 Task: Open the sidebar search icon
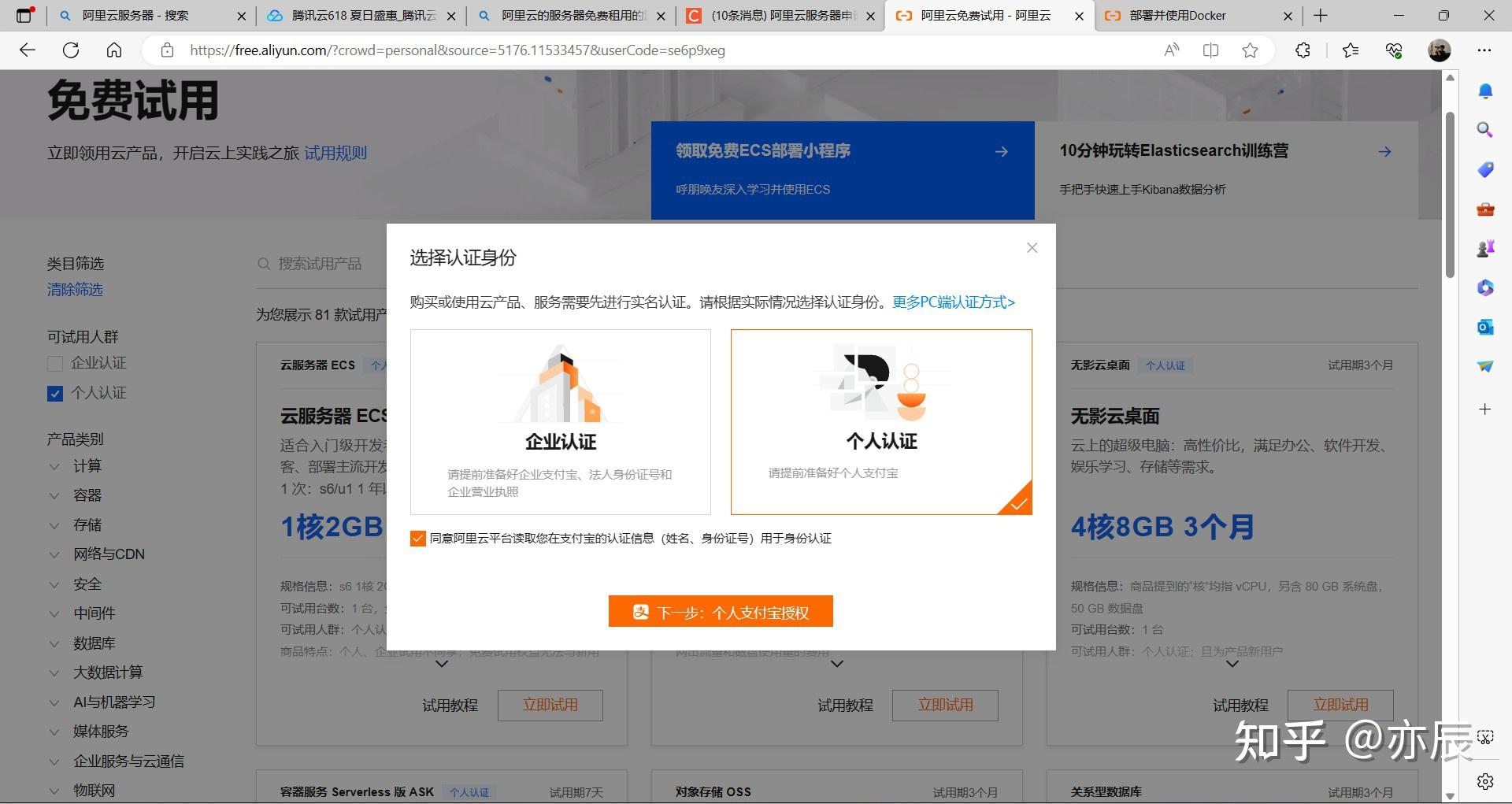(x=1485, y=130)
